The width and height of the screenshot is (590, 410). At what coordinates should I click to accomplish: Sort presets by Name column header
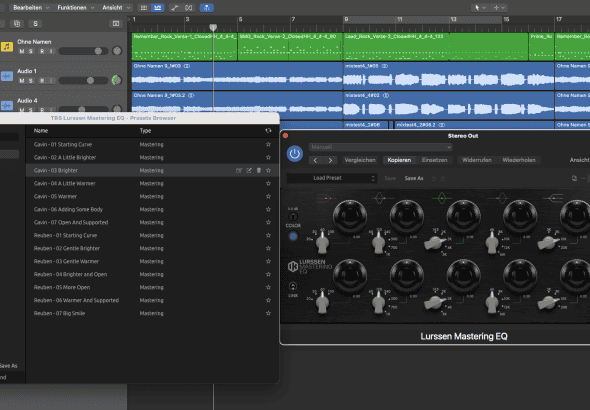point(41,131)
